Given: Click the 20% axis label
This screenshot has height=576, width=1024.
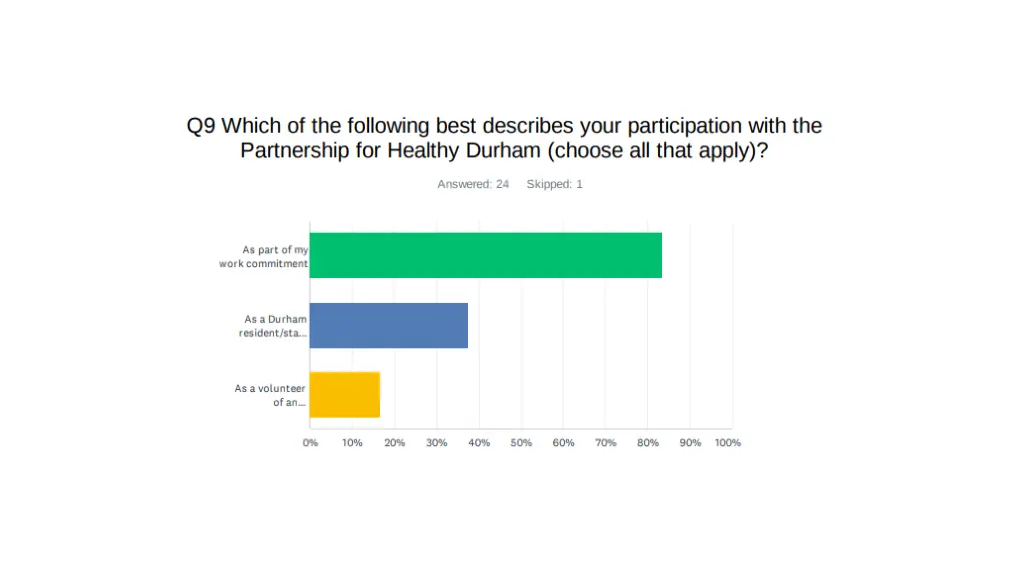Looking at the screenshot, I should pyautogui.click(x=394, y=443).
